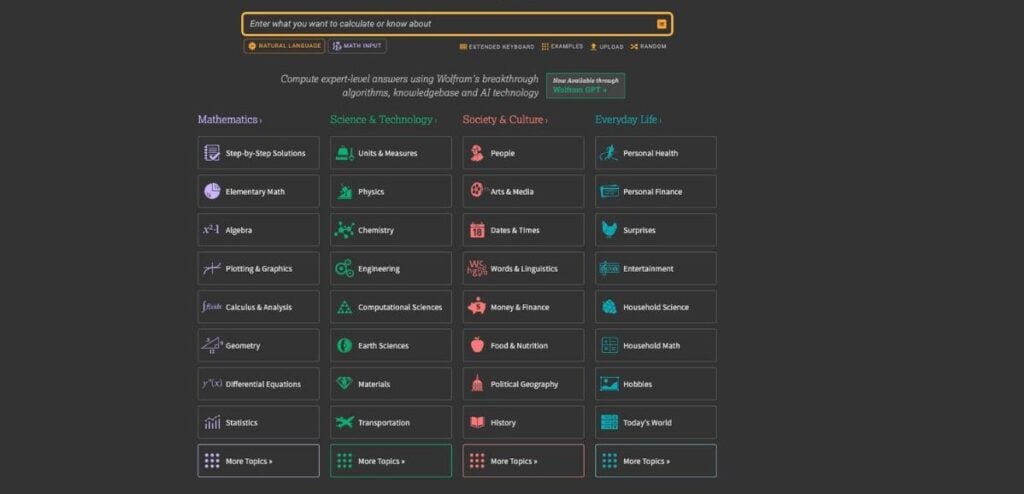Click the Household Math calculator icon
The height and width of the screenshot is (494, 1024).
click(x=609, y=346)
